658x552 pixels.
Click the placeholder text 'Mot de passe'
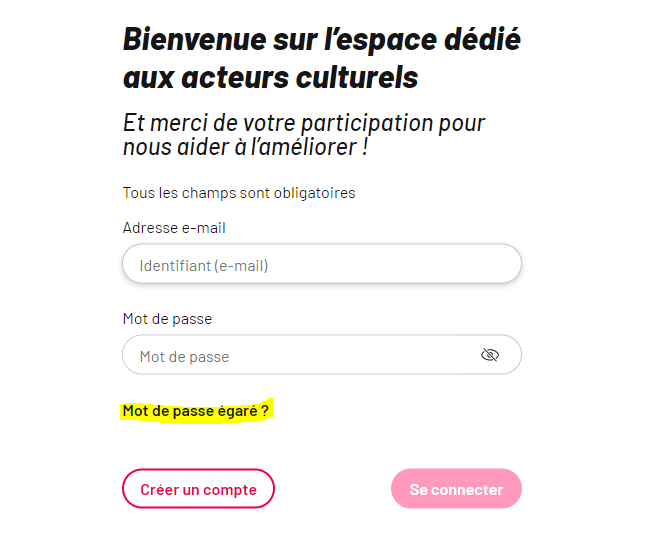coord(185,357)
